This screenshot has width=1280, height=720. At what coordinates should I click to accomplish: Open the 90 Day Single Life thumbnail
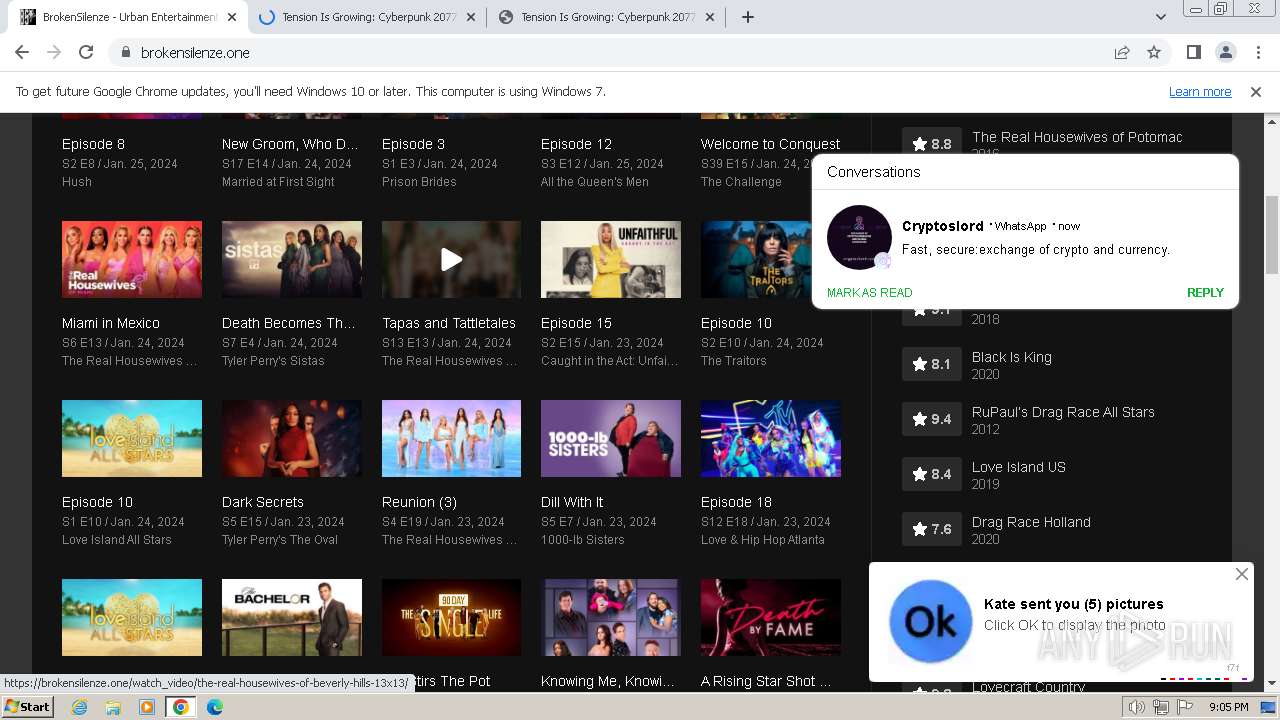coord(451,618)
